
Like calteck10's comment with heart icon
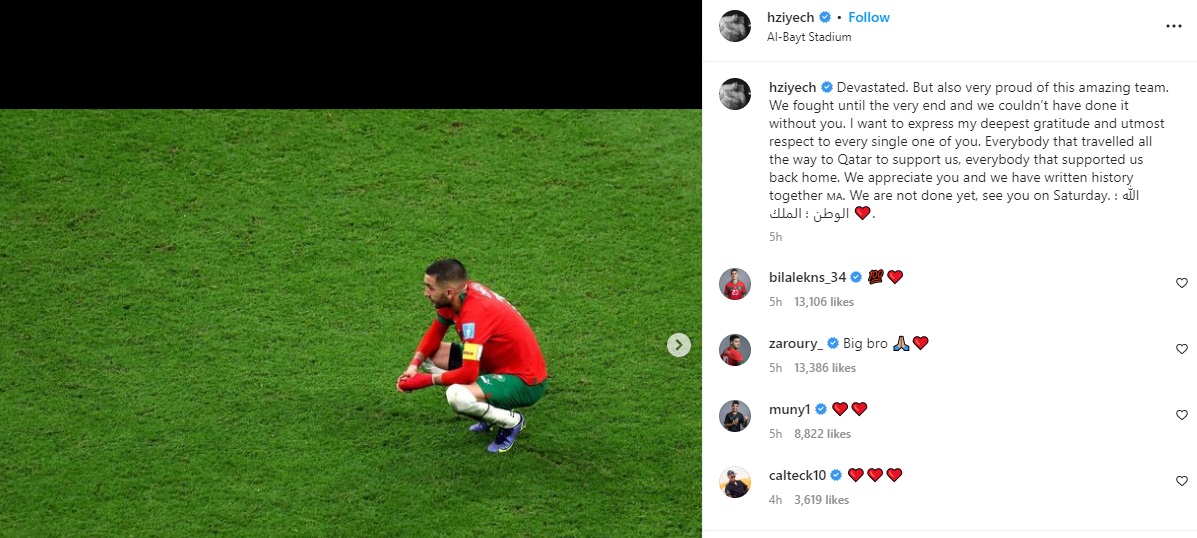[1182, 481]
